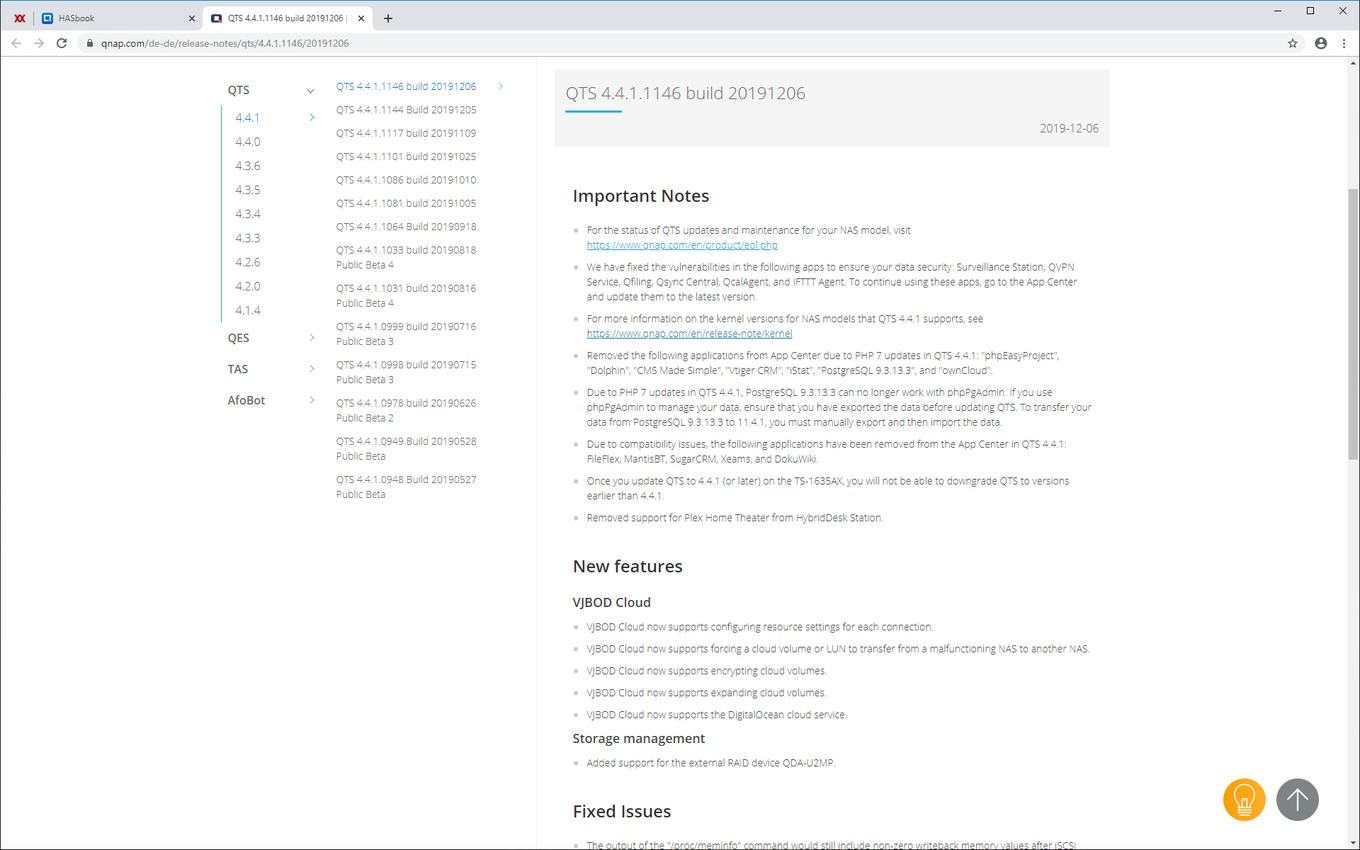Click the gray scroll-to-top arrow button
1360x850 pixels.
tap(1297, 799)
